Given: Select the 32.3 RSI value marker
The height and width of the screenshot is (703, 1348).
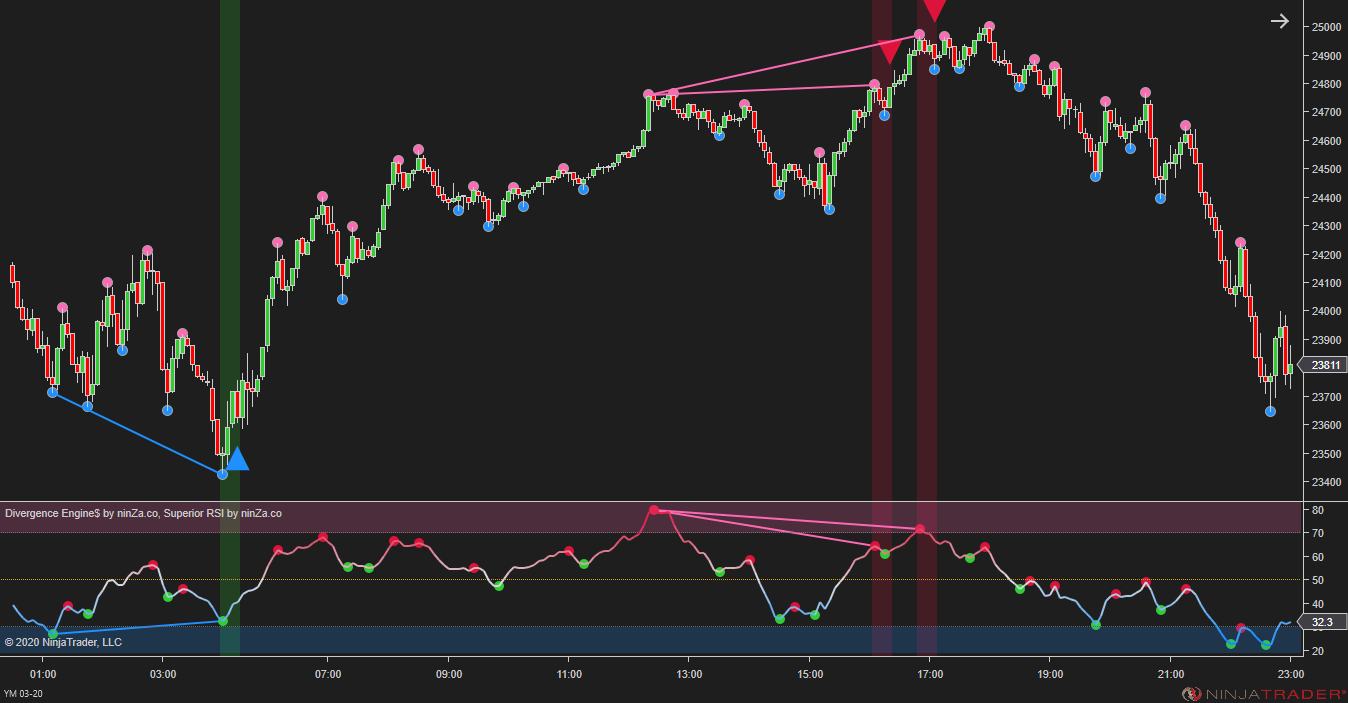Looking at the screenshot, I should 1322,620.
